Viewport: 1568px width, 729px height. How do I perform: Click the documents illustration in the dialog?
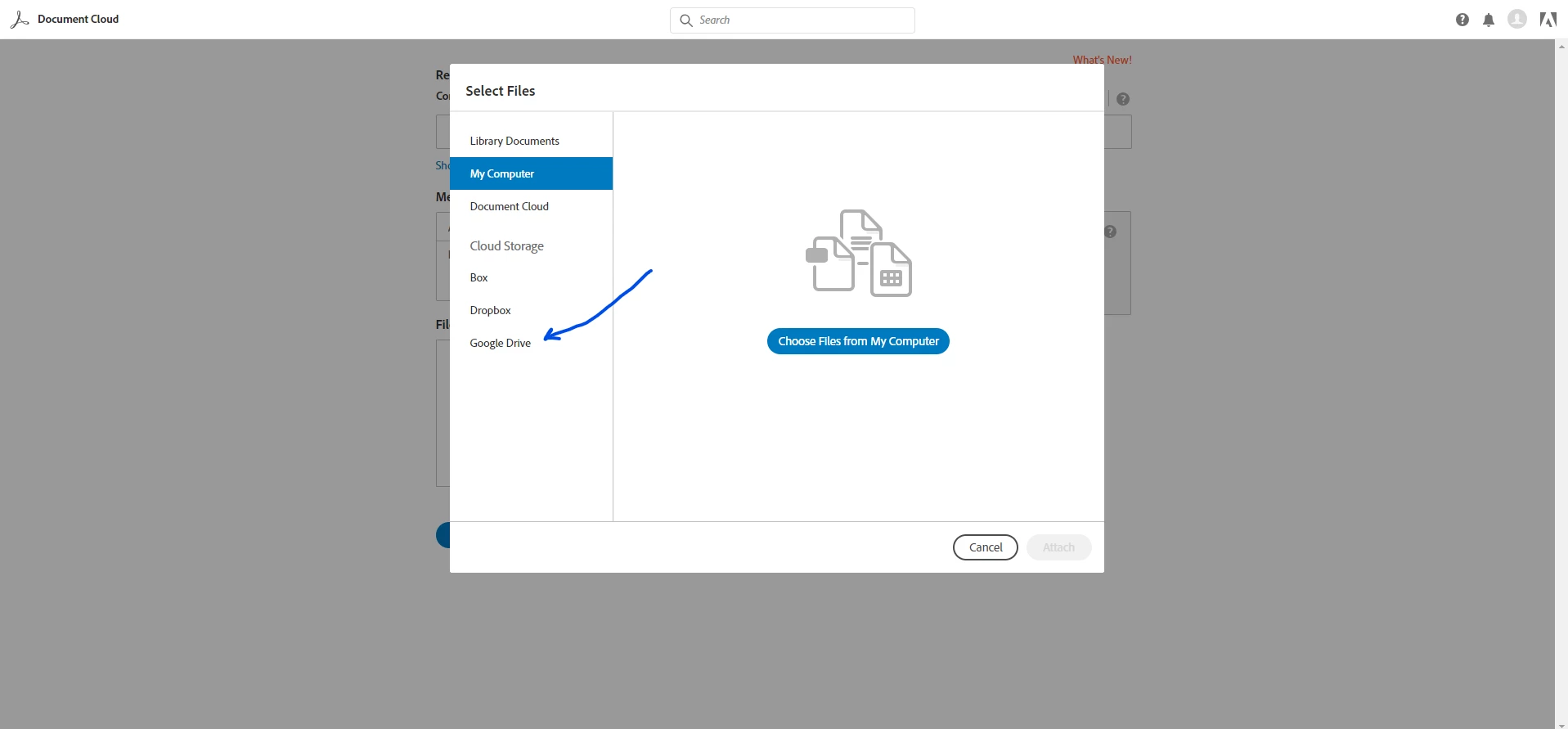coord(859,253)
